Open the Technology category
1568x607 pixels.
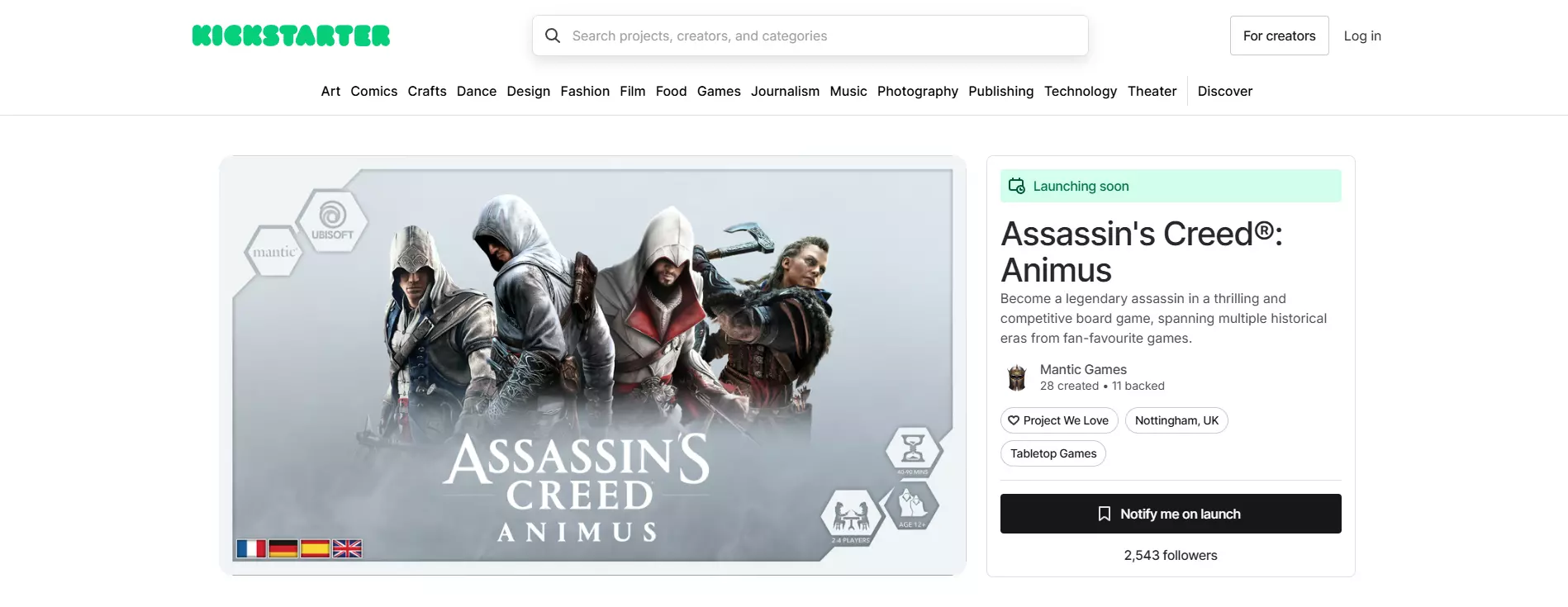point(1081,91)
